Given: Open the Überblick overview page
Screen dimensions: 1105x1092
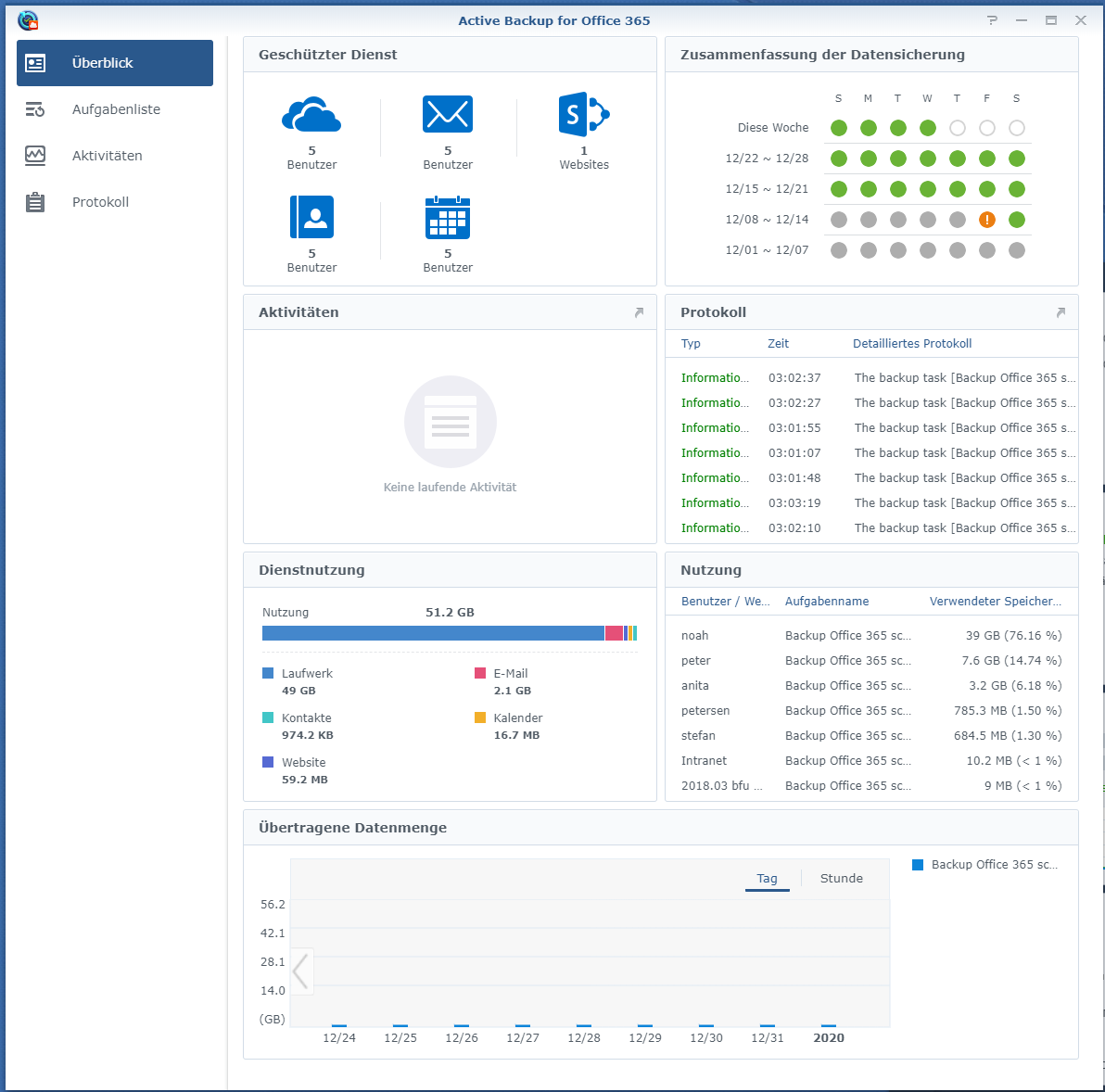Looking at the screenshot, I should [x=115, y=63].
